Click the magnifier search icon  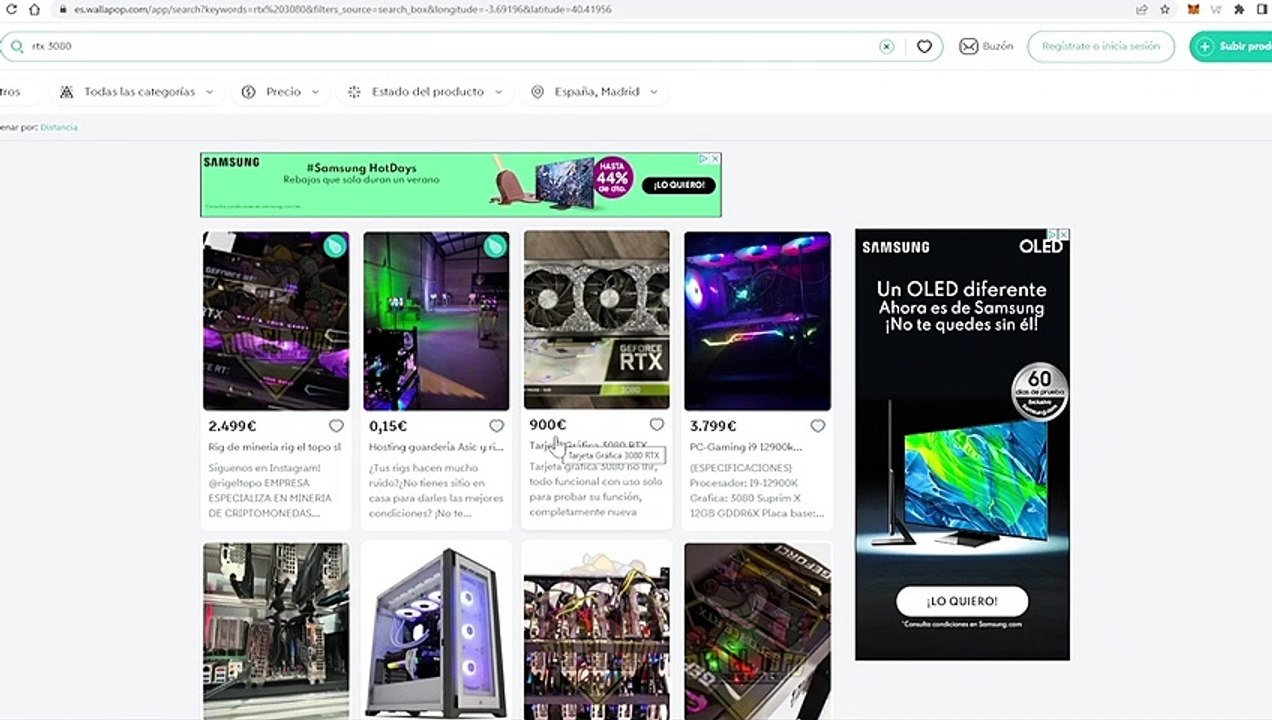(x=17, y=46)
